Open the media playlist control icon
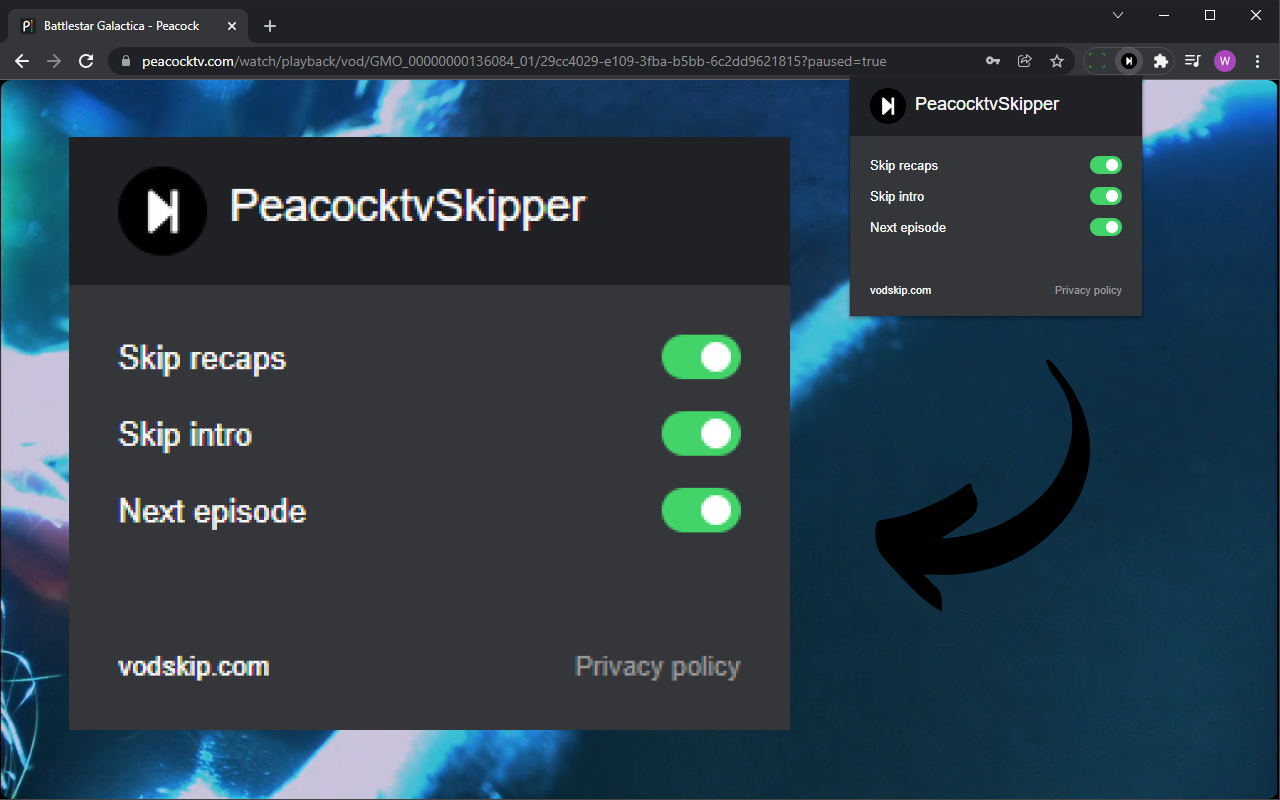 tap(1193, 61)
